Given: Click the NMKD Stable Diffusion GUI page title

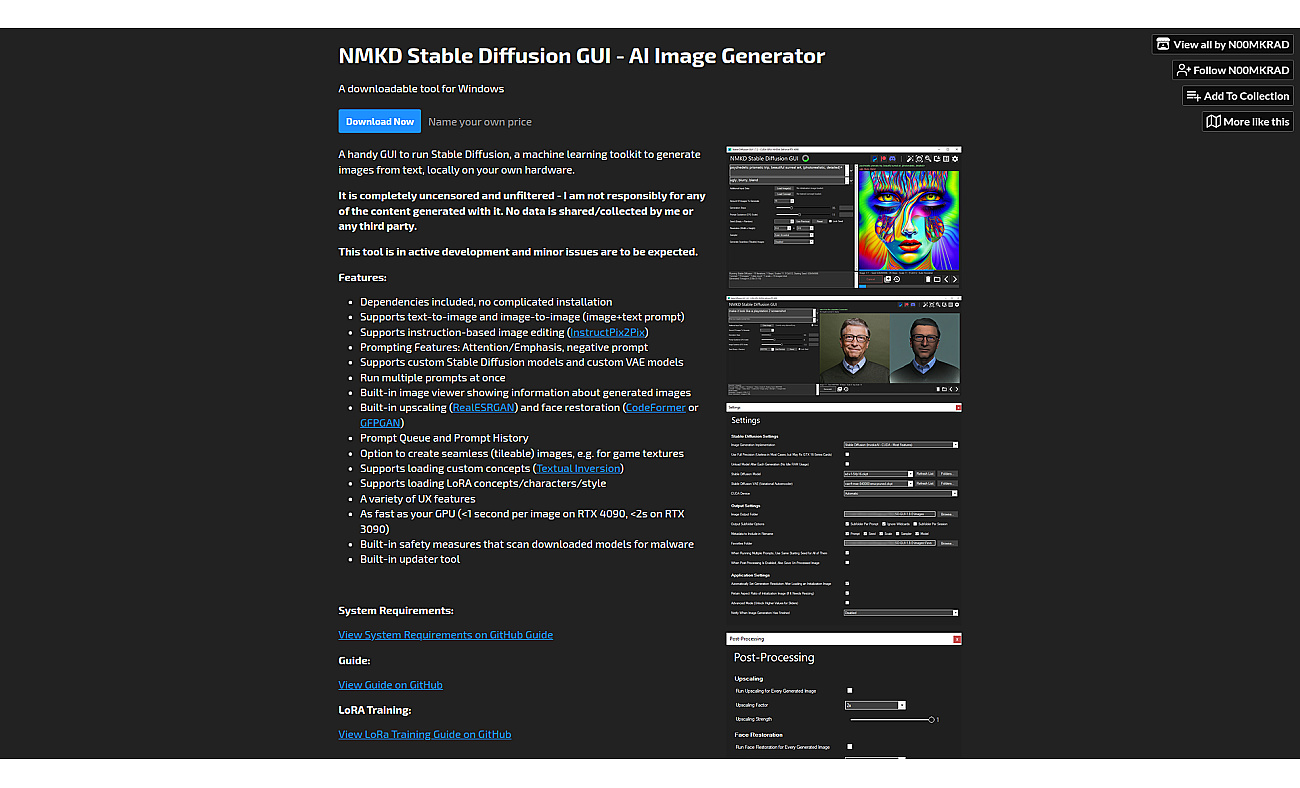Looking at the screenshot, I should click(582, 56).
